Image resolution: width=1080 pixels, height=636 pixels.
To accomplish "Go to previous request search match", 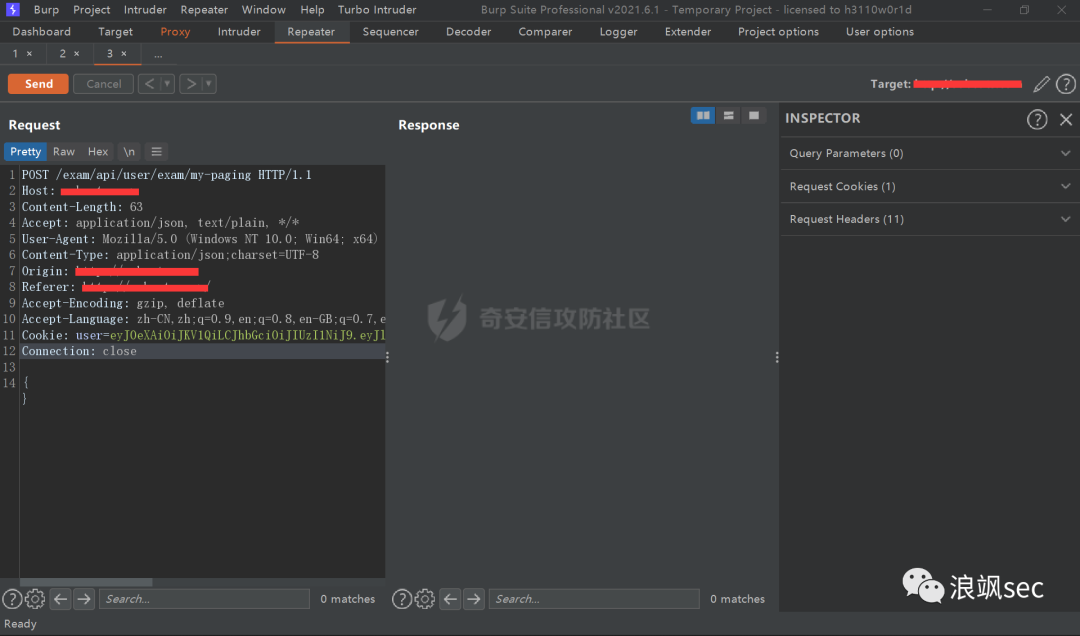I will 61,599.
